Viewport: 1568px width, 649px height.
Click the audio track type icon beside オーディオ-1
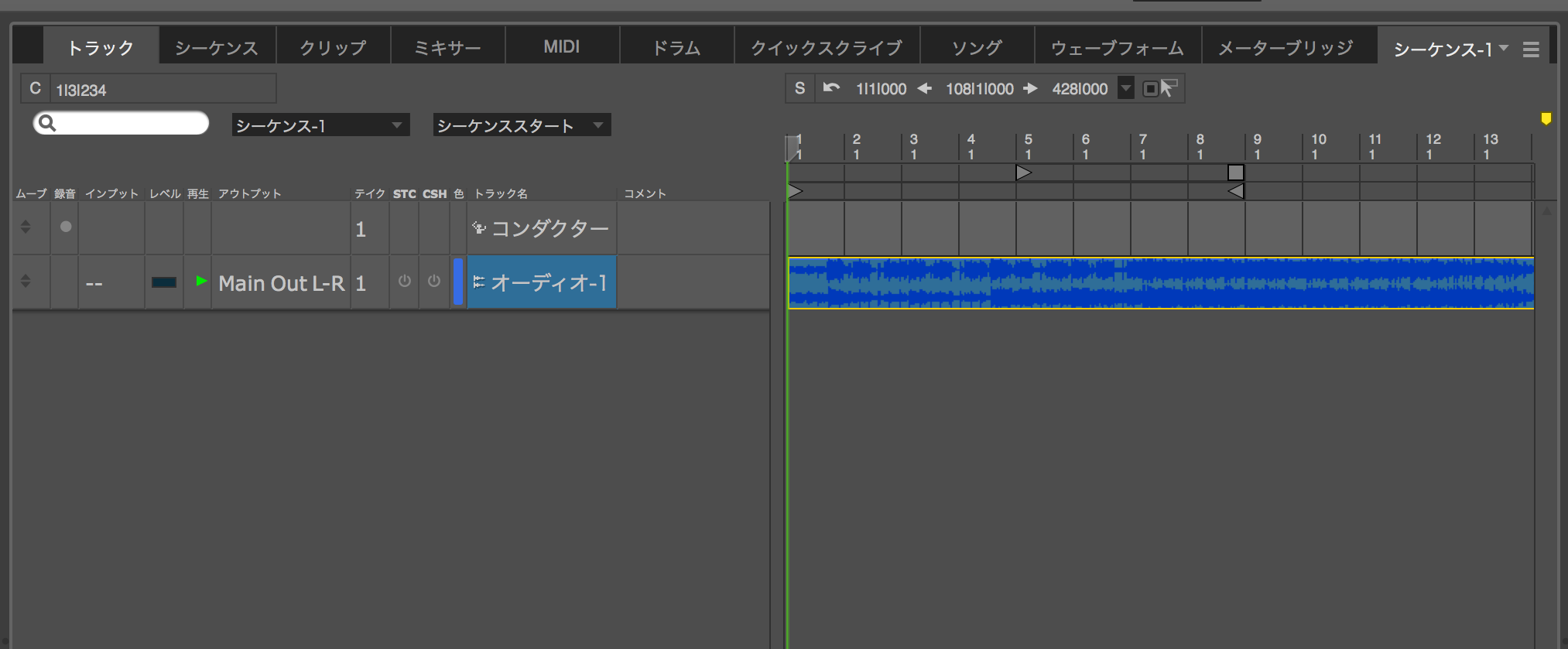click(x=478, y=282)
